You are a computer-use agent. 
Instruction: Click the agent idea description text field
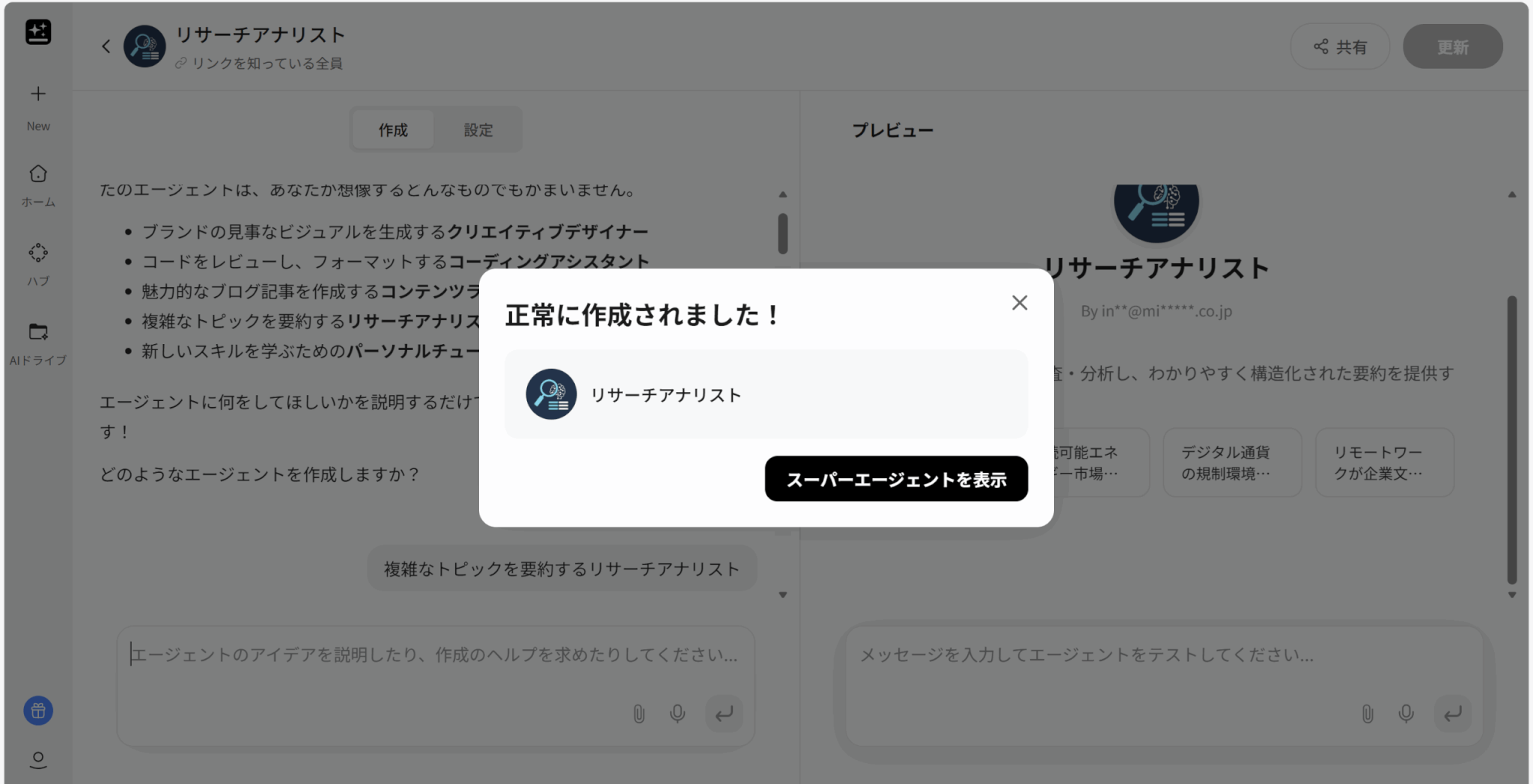(434, 655)
